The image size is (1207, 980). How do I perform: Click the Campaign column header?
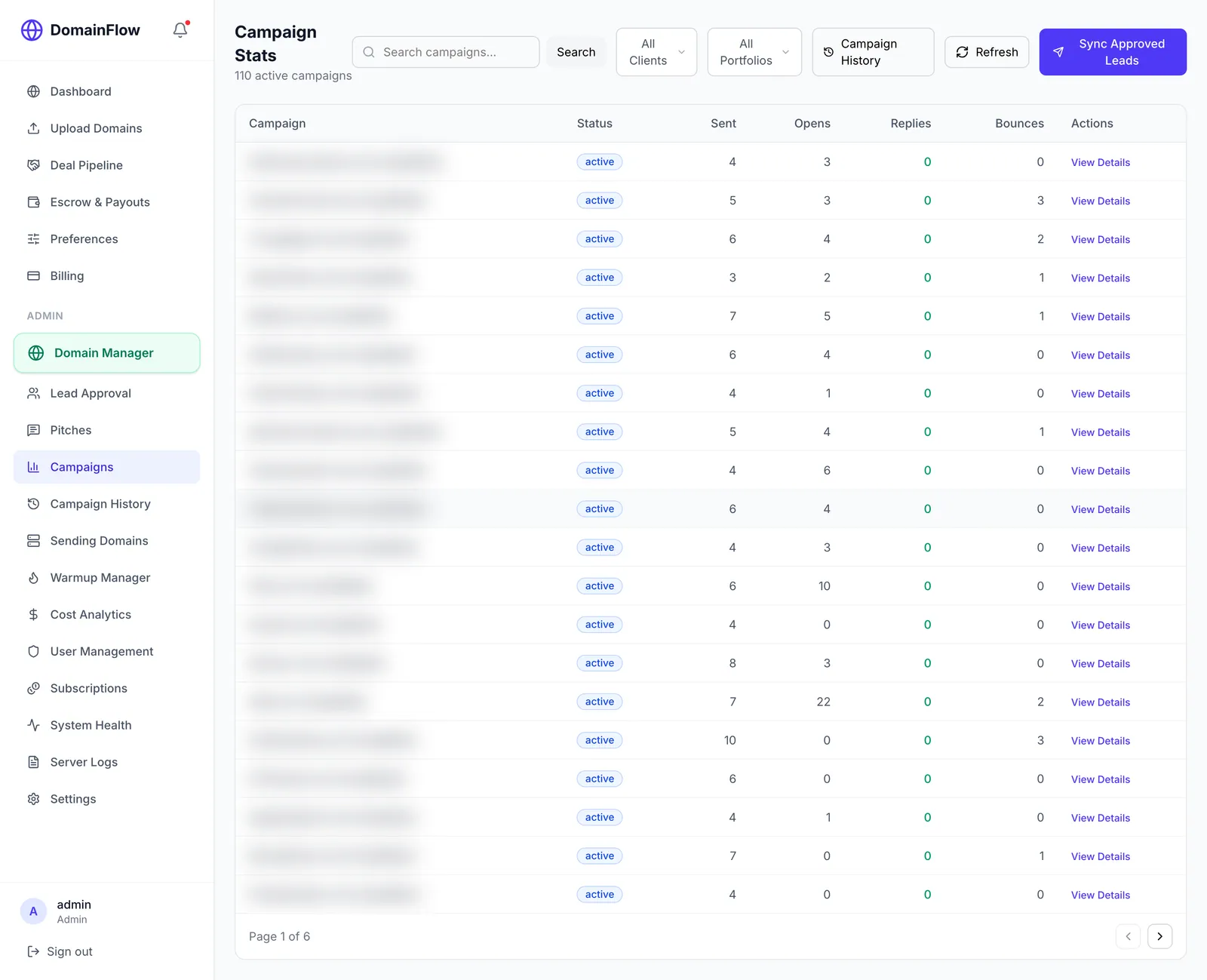(x=278, y=123)
